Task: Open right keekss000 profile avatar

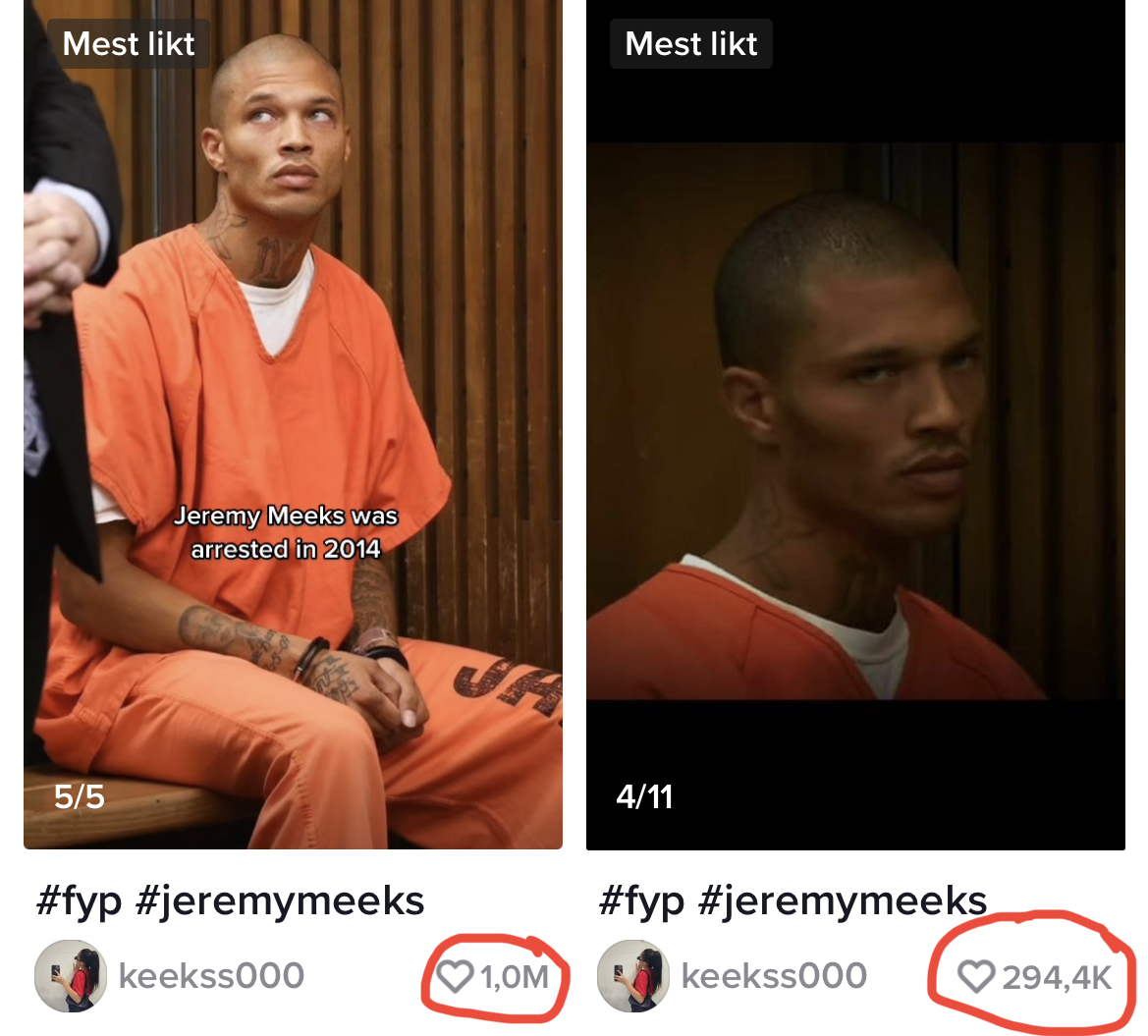Action: click(x=633, y=976)
